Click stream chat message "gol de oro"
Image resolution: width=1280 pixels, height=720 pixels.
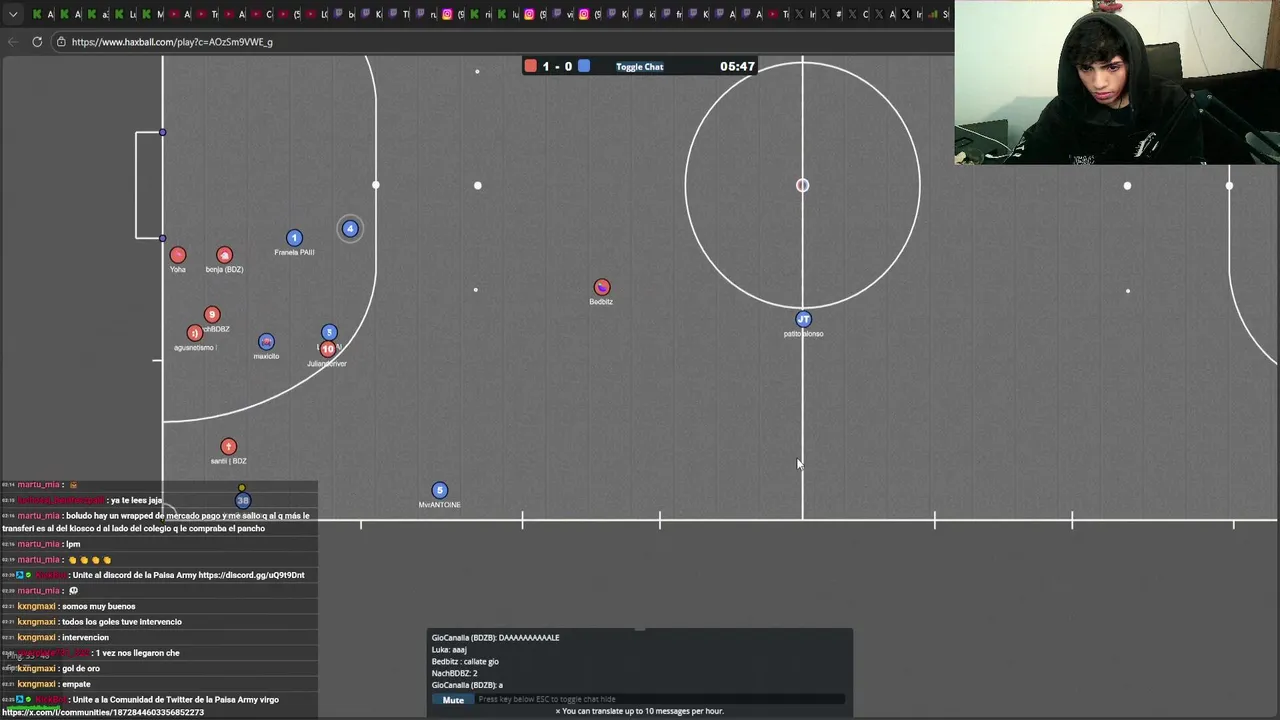(83, 669)
